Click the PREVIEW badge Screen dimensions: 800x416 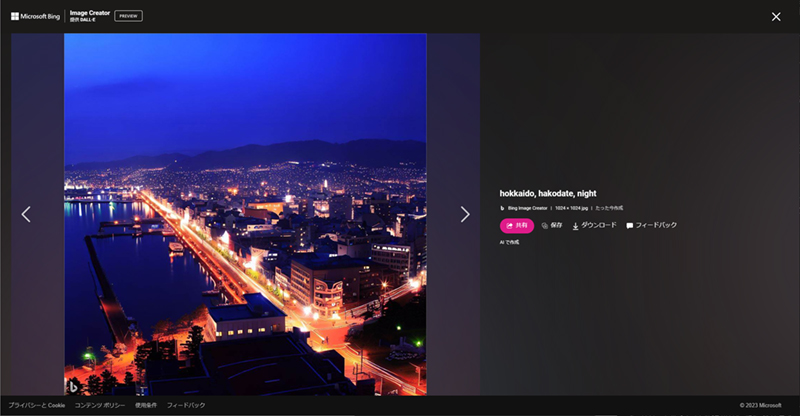click(x=128, y=16)
